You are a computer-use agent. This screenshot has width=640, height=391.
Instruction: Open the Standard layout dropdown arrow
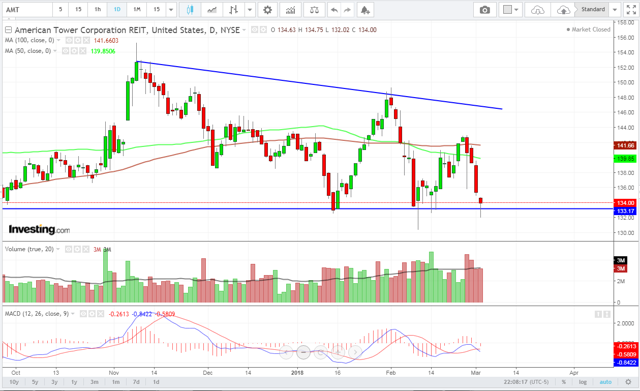[615, 10]
